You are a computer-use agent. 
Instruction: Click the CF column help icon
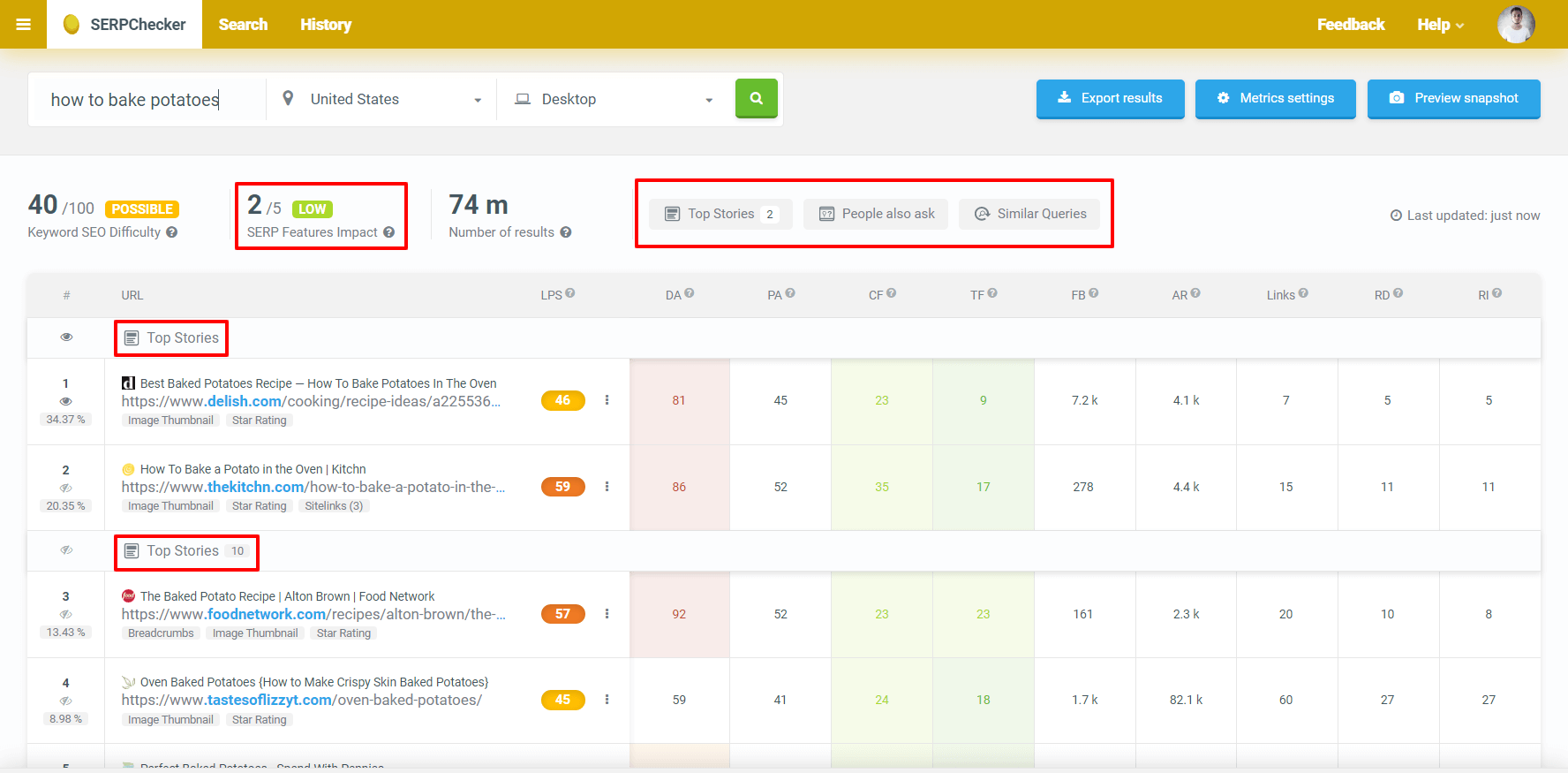892,293
